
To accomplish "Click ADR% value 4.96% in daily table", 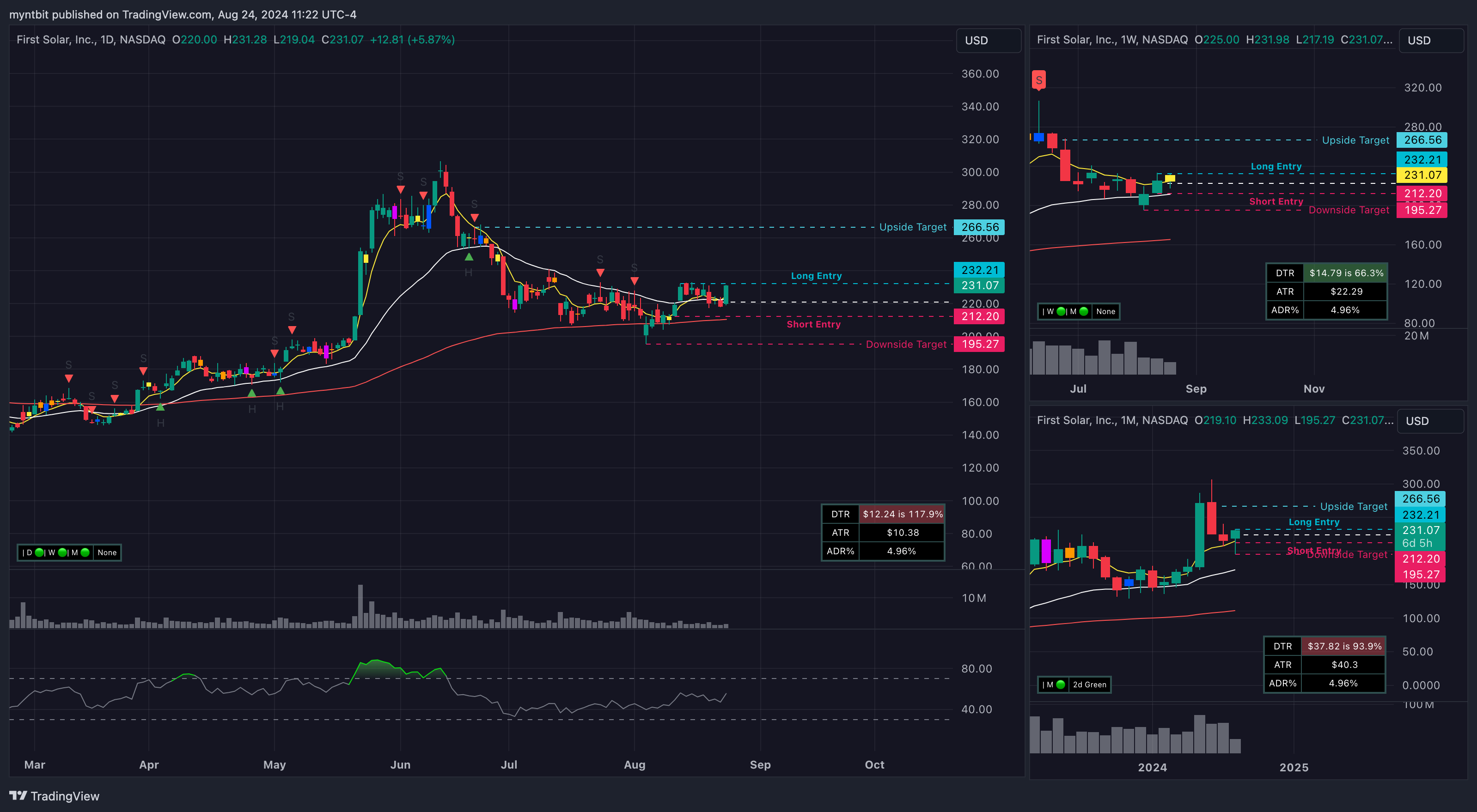I will 901,551.
